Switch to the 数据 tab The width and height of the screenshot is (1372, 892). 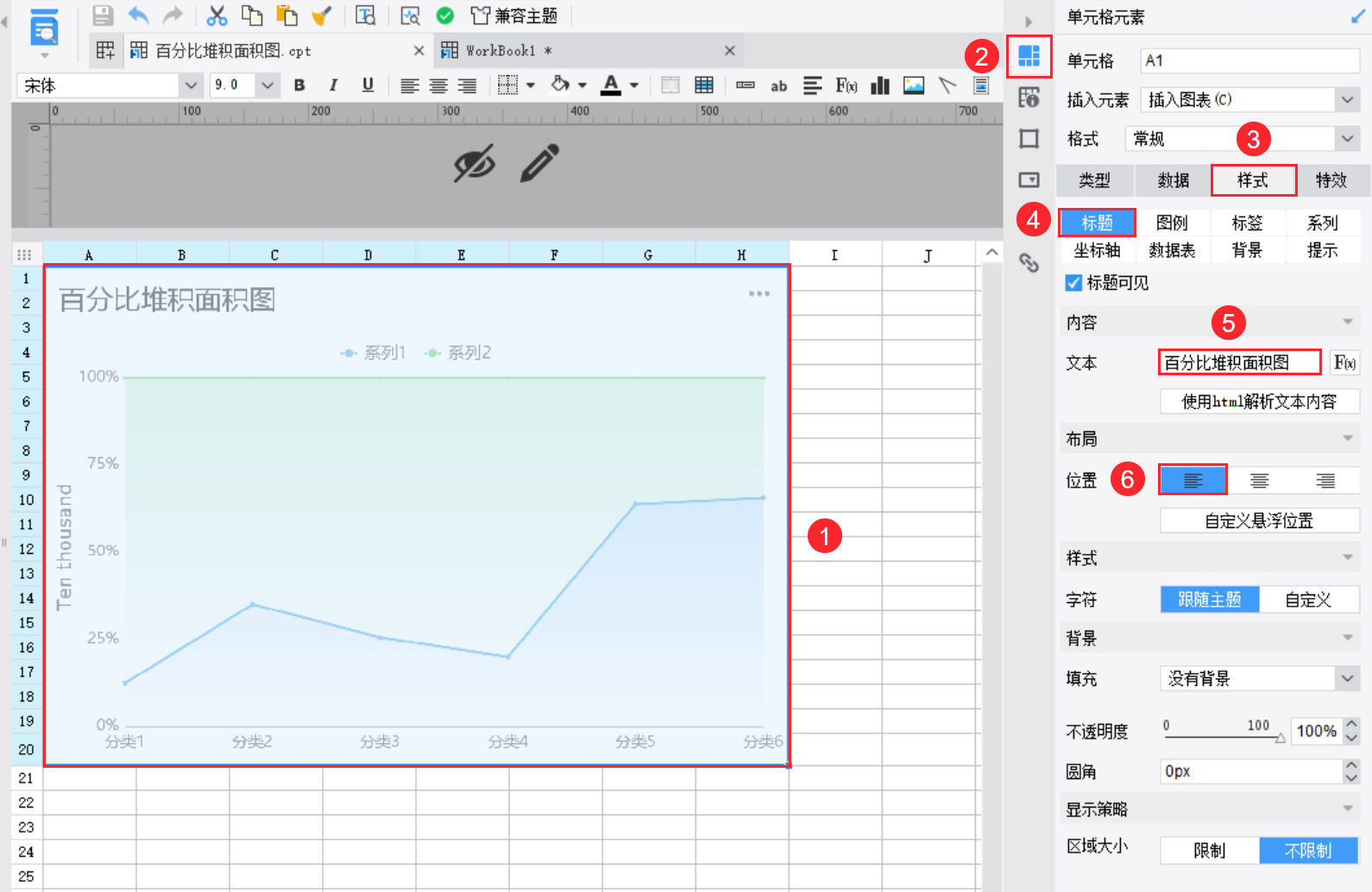pos(1174,180)
